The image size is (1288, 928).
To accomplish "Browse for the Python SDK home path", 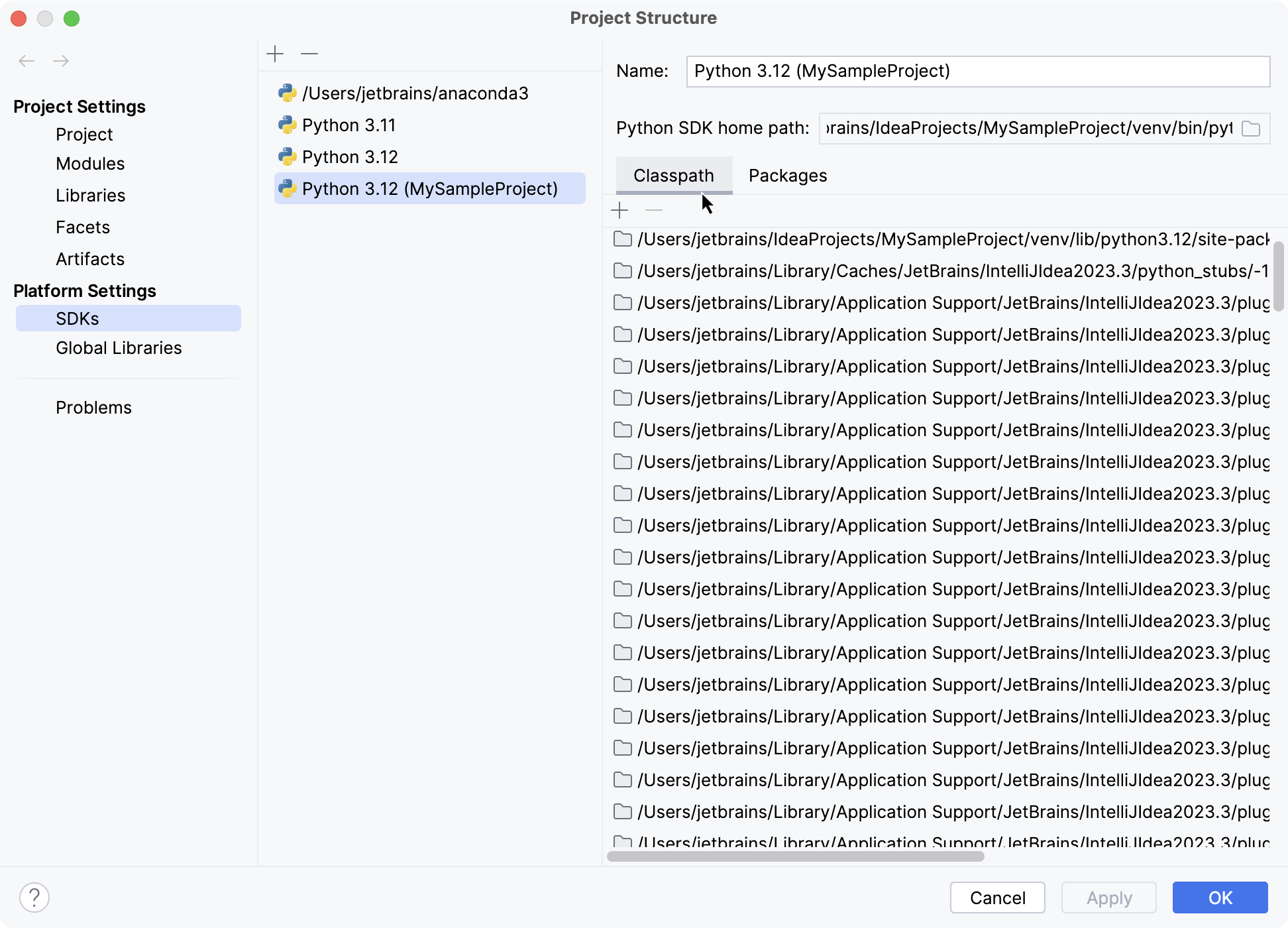I will point(1252,129).
